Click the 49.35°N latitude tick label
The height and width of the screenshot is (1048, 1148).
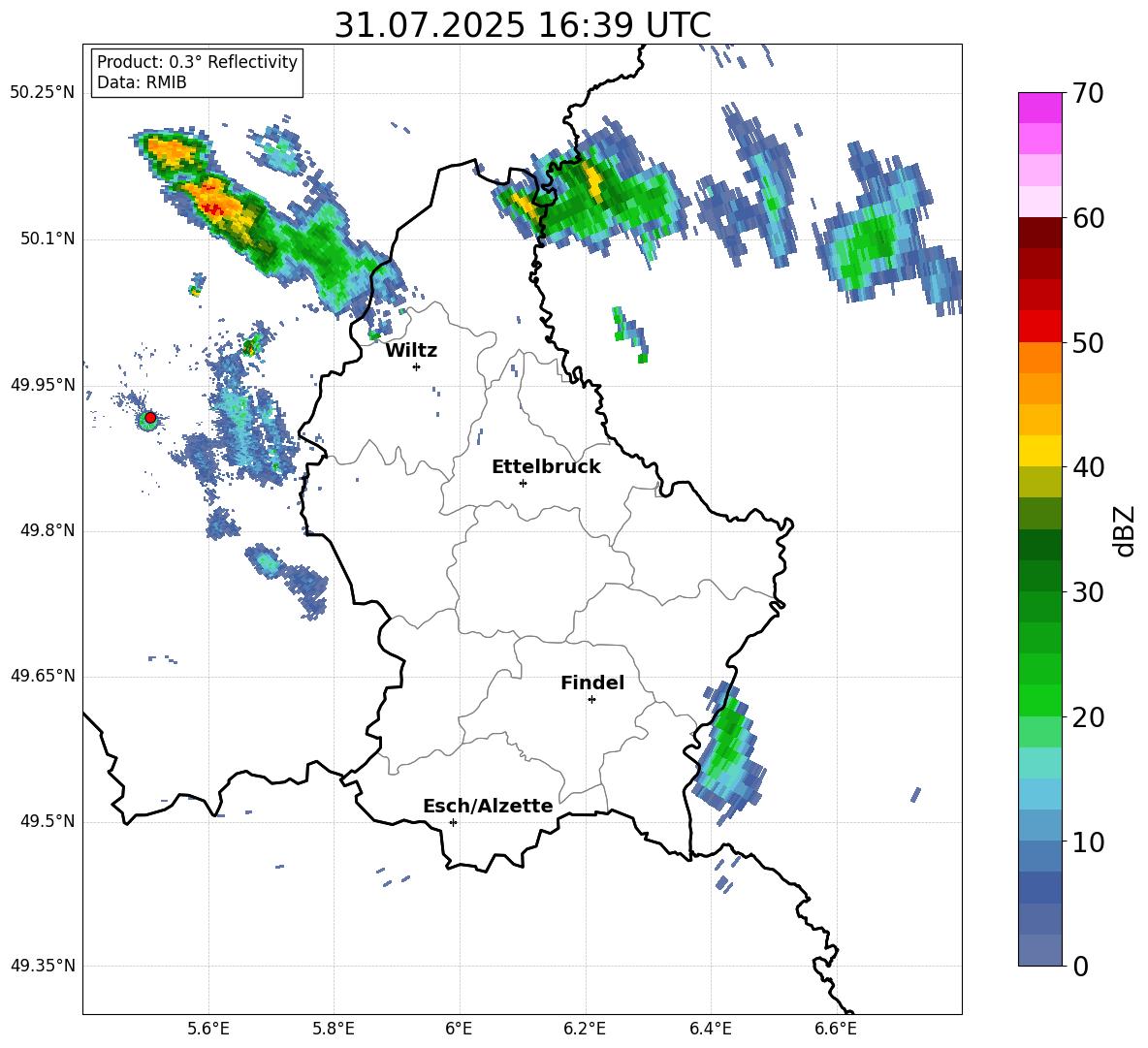click(x=43, y=966)
